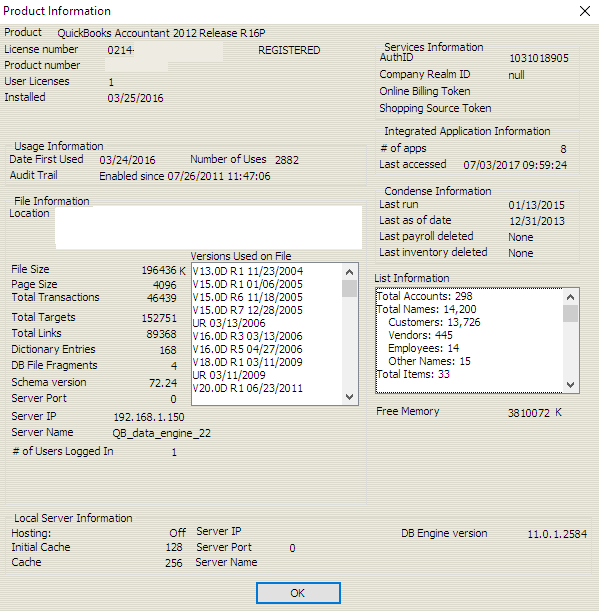Click Total Links value 89368

(x=162, y=334)
